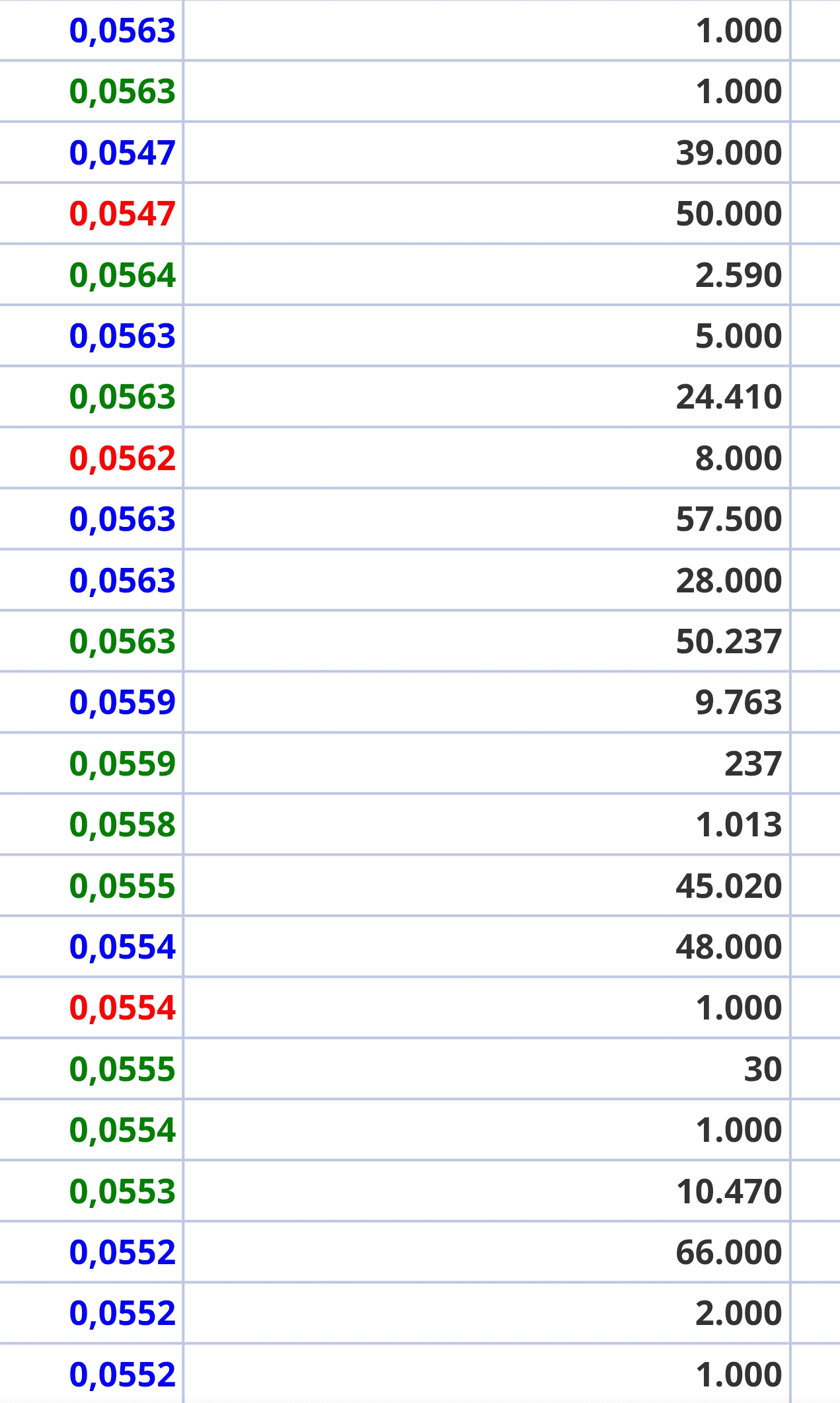Select the volume 50.237 cell
The width and height of the screenshot is (840, 1403).
(728, 641)
